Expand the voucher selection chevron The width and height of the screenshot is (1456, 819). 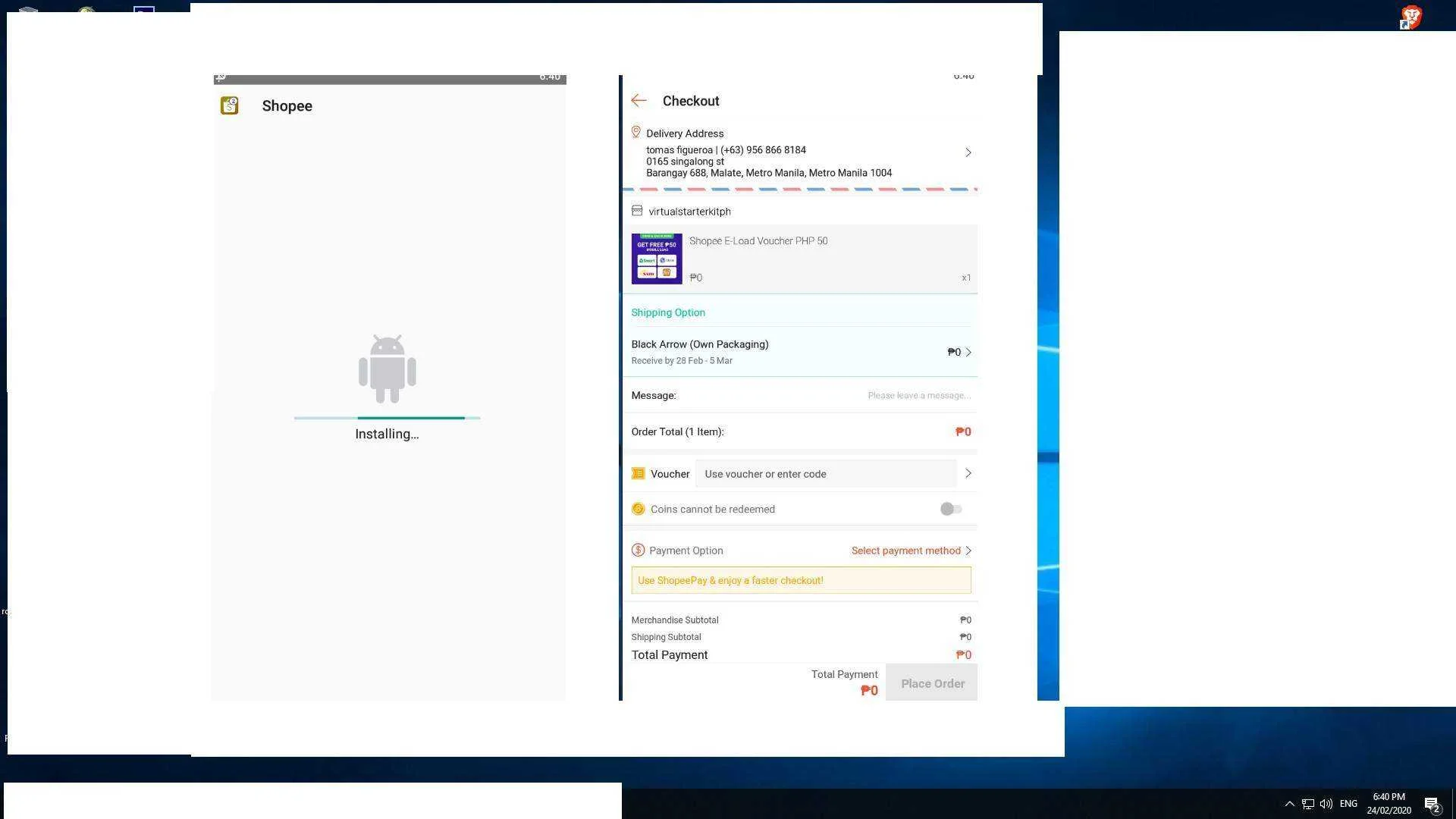(x=968, y=473)
